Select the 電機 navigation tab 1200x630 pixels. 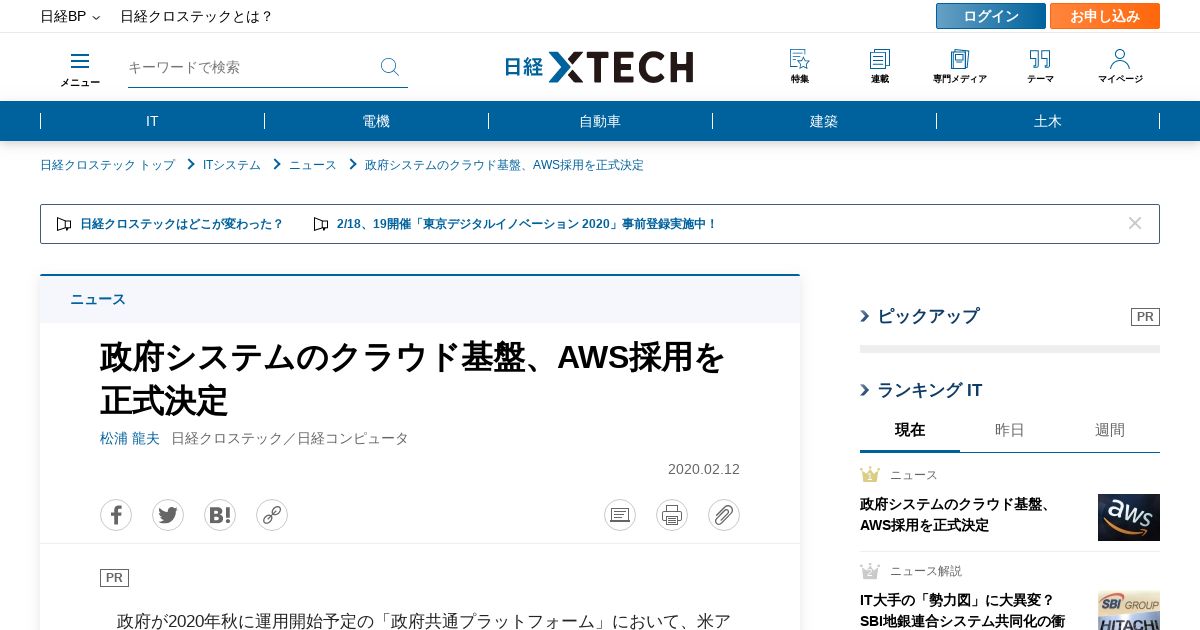376,121
